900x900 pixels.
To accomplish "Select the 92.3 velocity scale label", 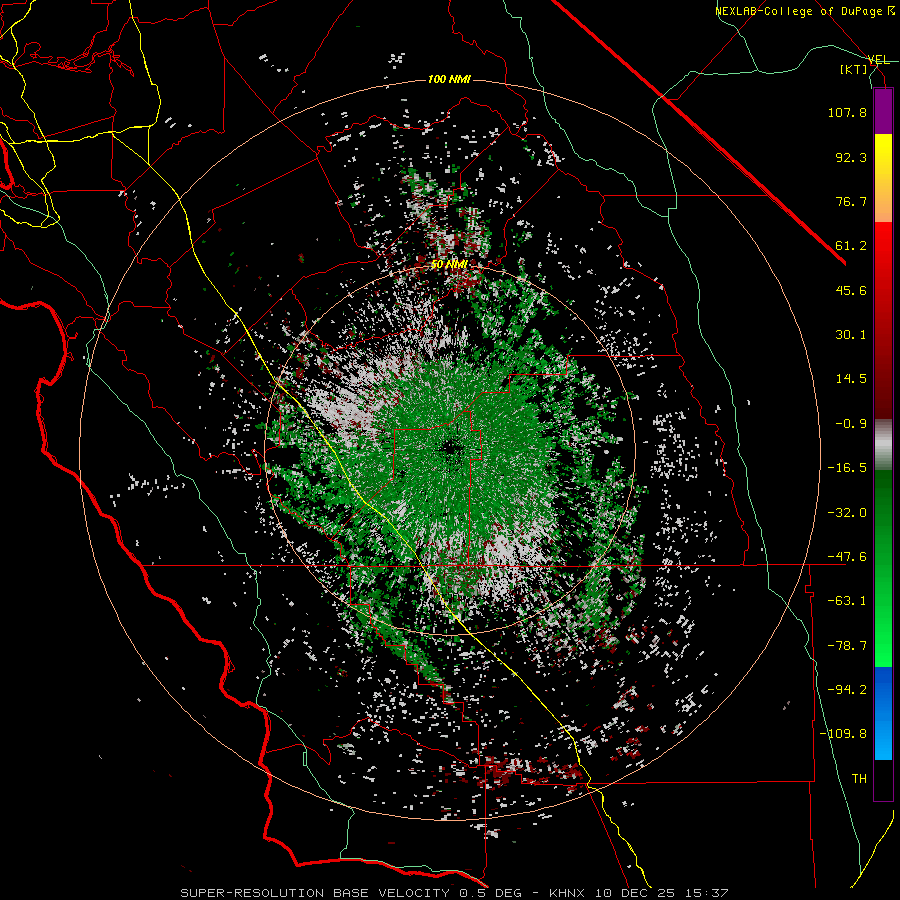I will pyautogui.click(x=851, y=157).
